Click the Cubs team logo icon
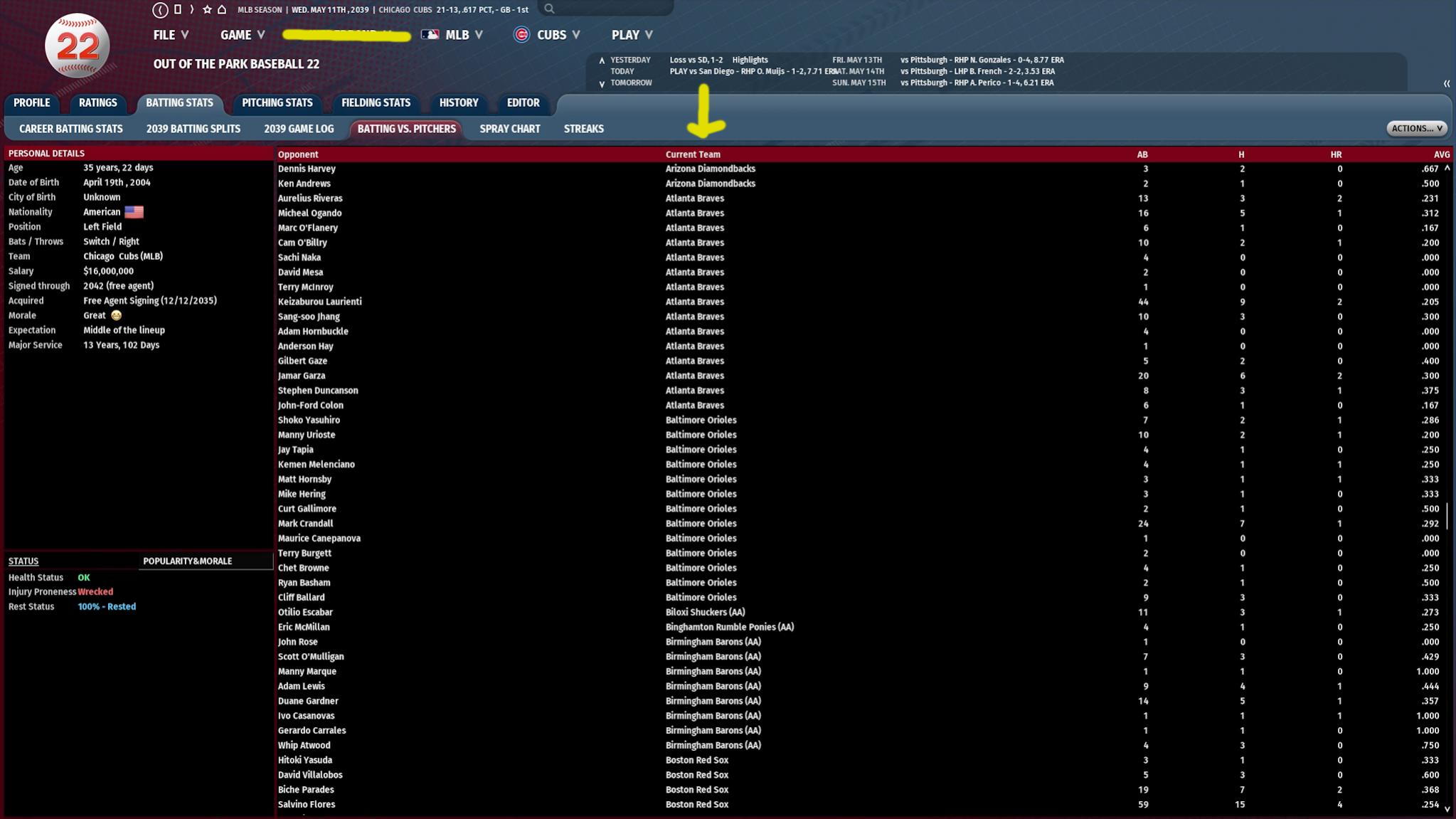This screenshot has width=1456, height=819. (x=521, y=35)
